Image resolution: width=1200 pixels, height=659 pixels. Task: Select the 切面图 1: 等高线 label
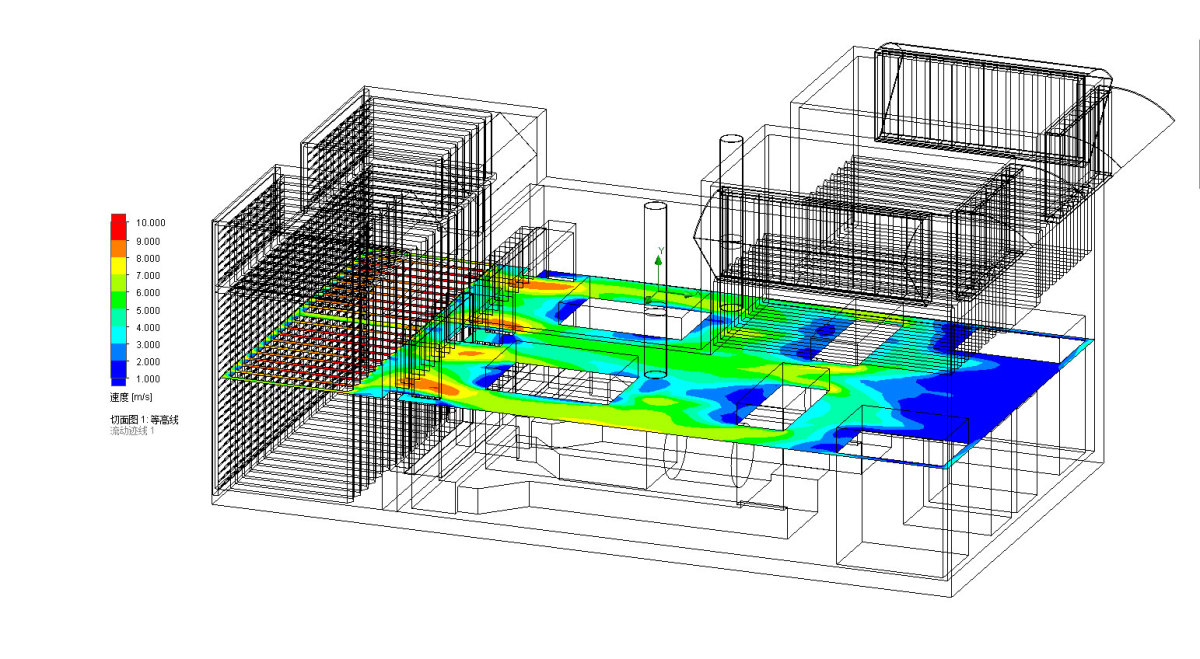[144, 419]
